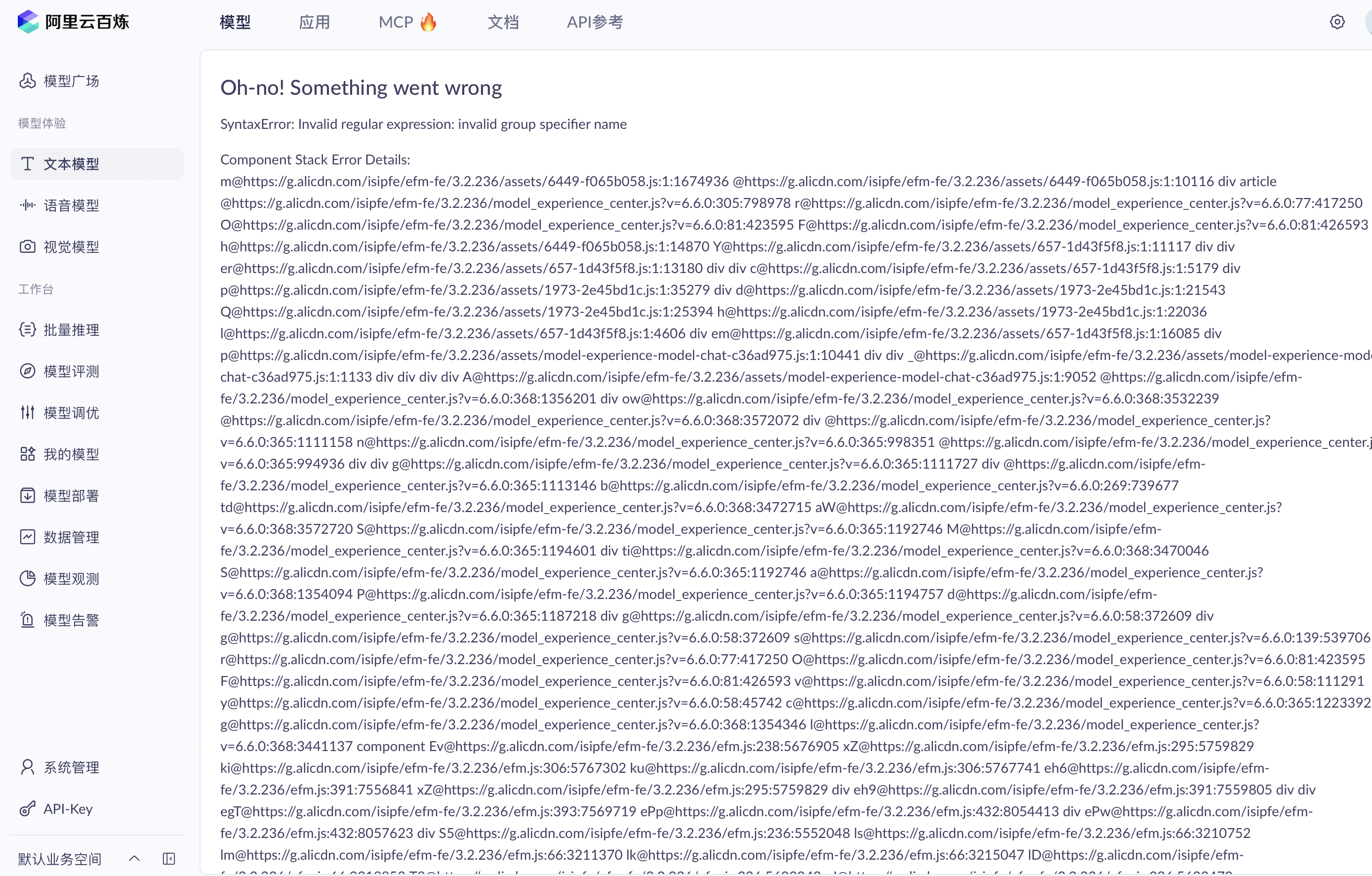
Task: Open settings gear in top bar
Action: point(1336,22)
